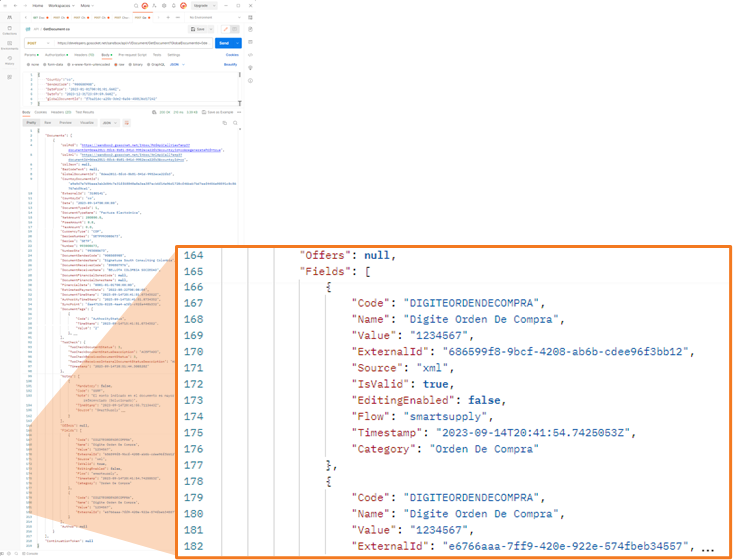Go to Home in the header
The width and height of the screenshot is (733, 560).
38,6
